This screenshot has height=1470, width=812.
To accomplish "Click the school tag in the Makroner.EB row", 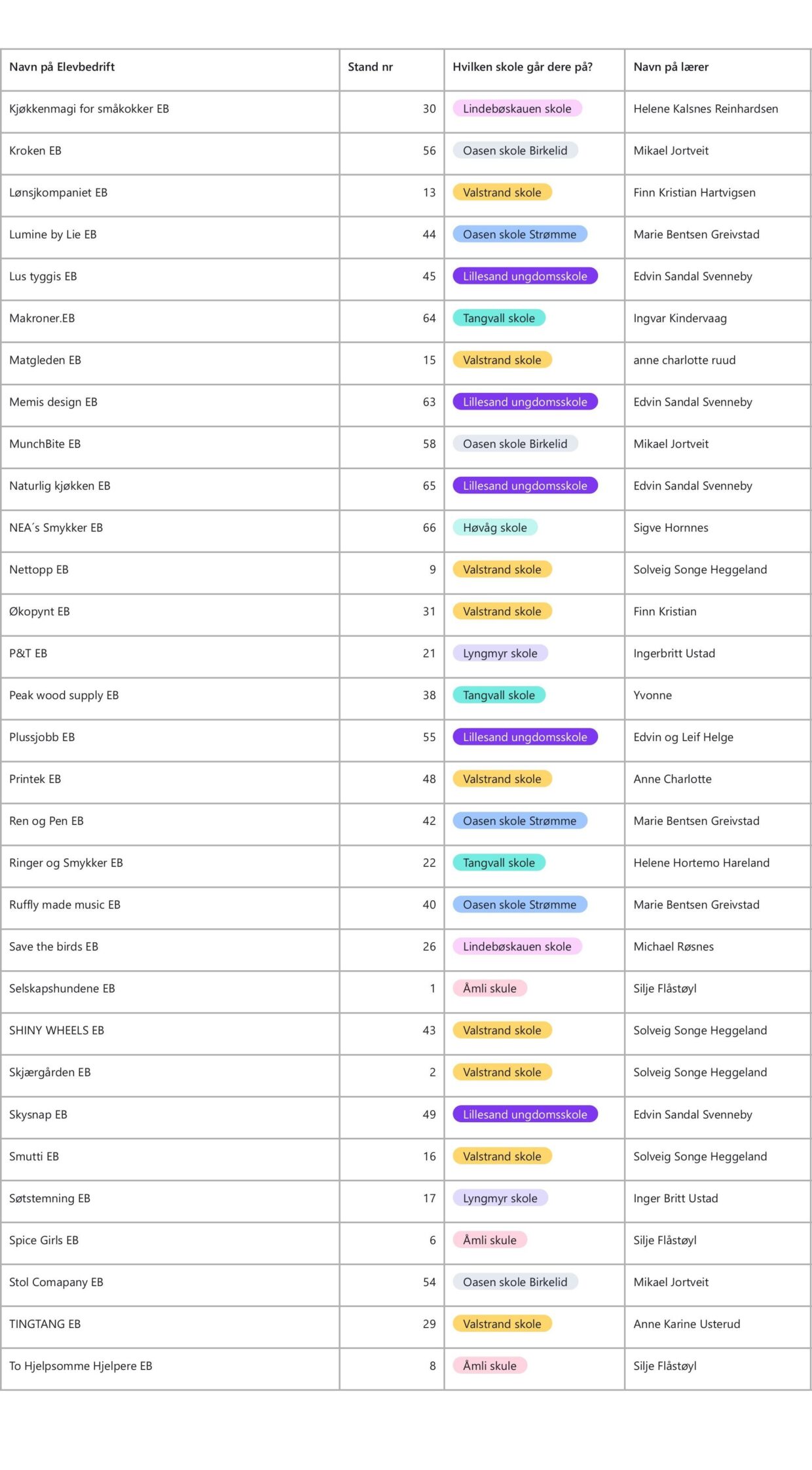I will [x=498, y=318].
